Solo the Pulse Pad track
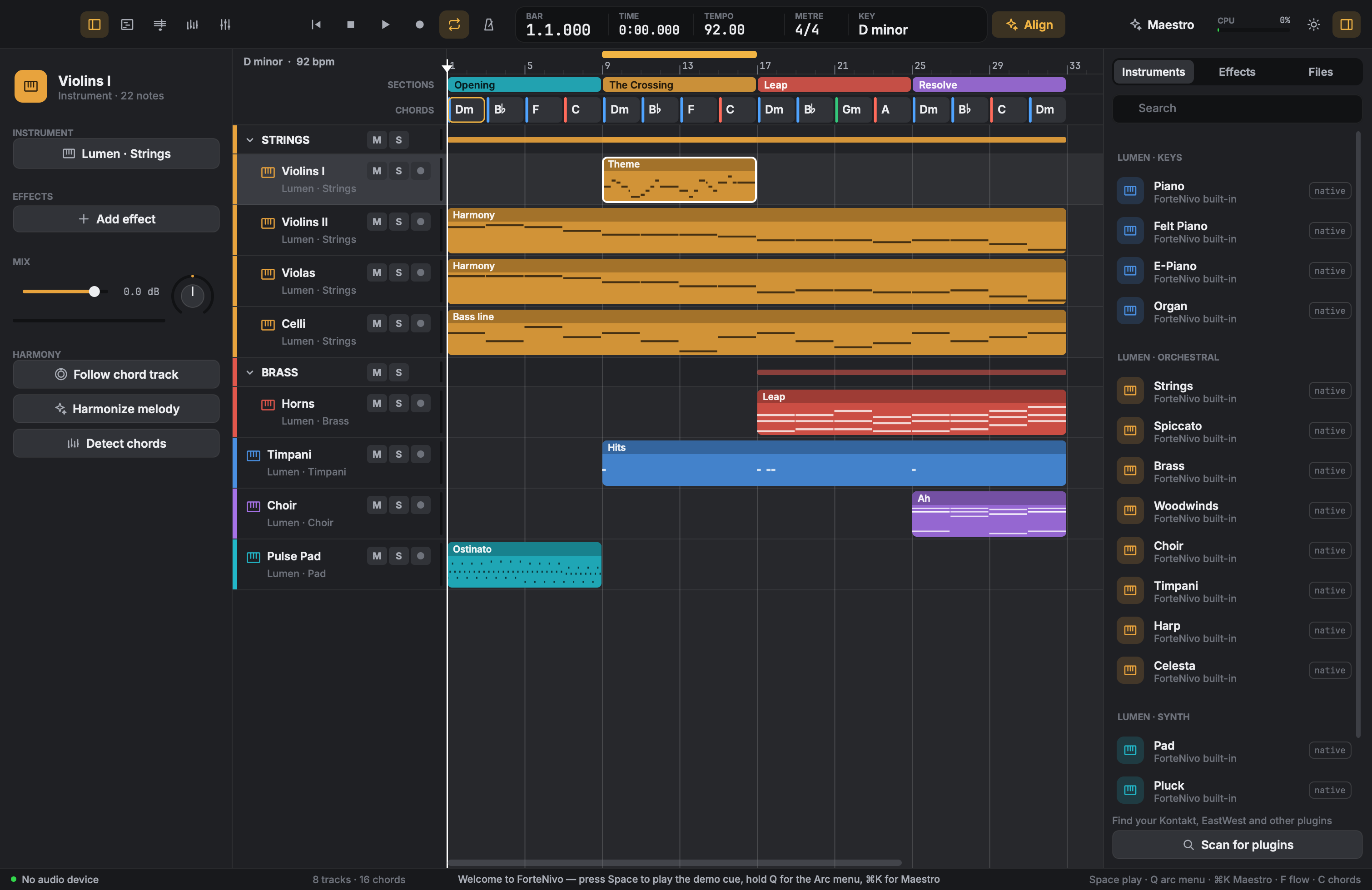The image size is (1372, 890). pyautogui.click(x=398, y=556)
